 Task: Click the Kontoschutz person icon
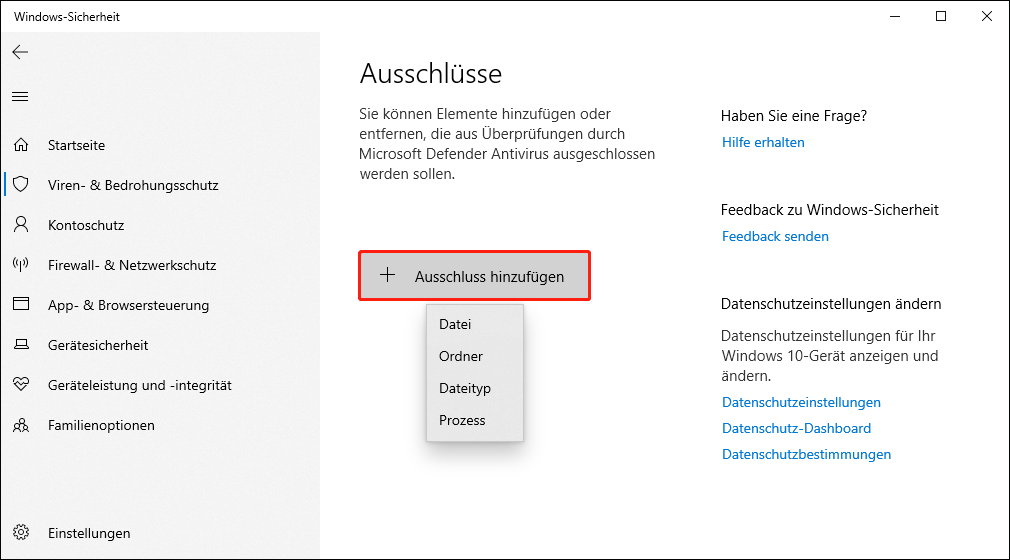tap(21, 224)
